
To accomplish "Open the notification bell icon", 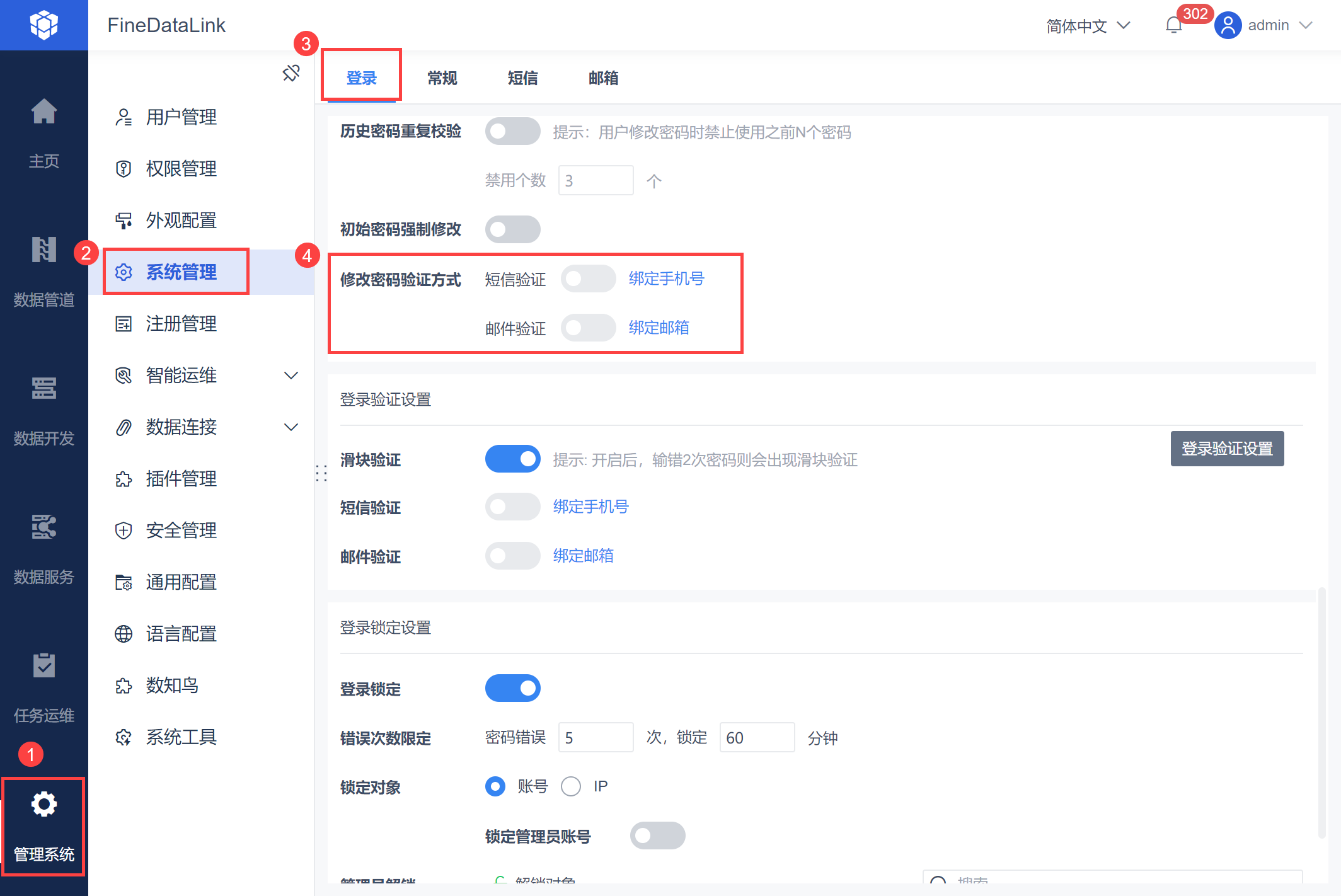I will click(1173, 25).
